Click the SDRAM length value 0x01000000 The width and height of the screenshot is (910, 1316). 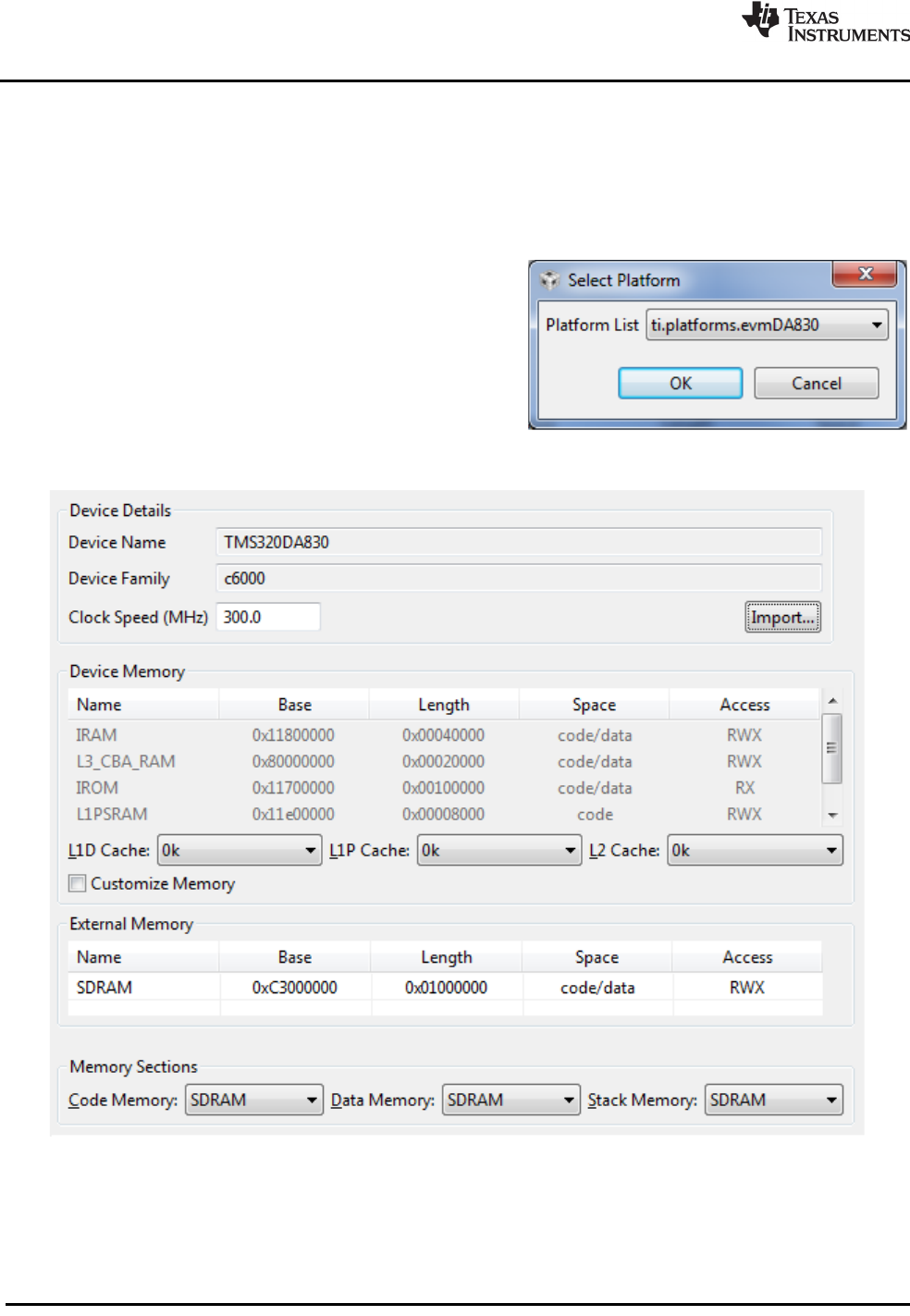click(x=446, y=988)
